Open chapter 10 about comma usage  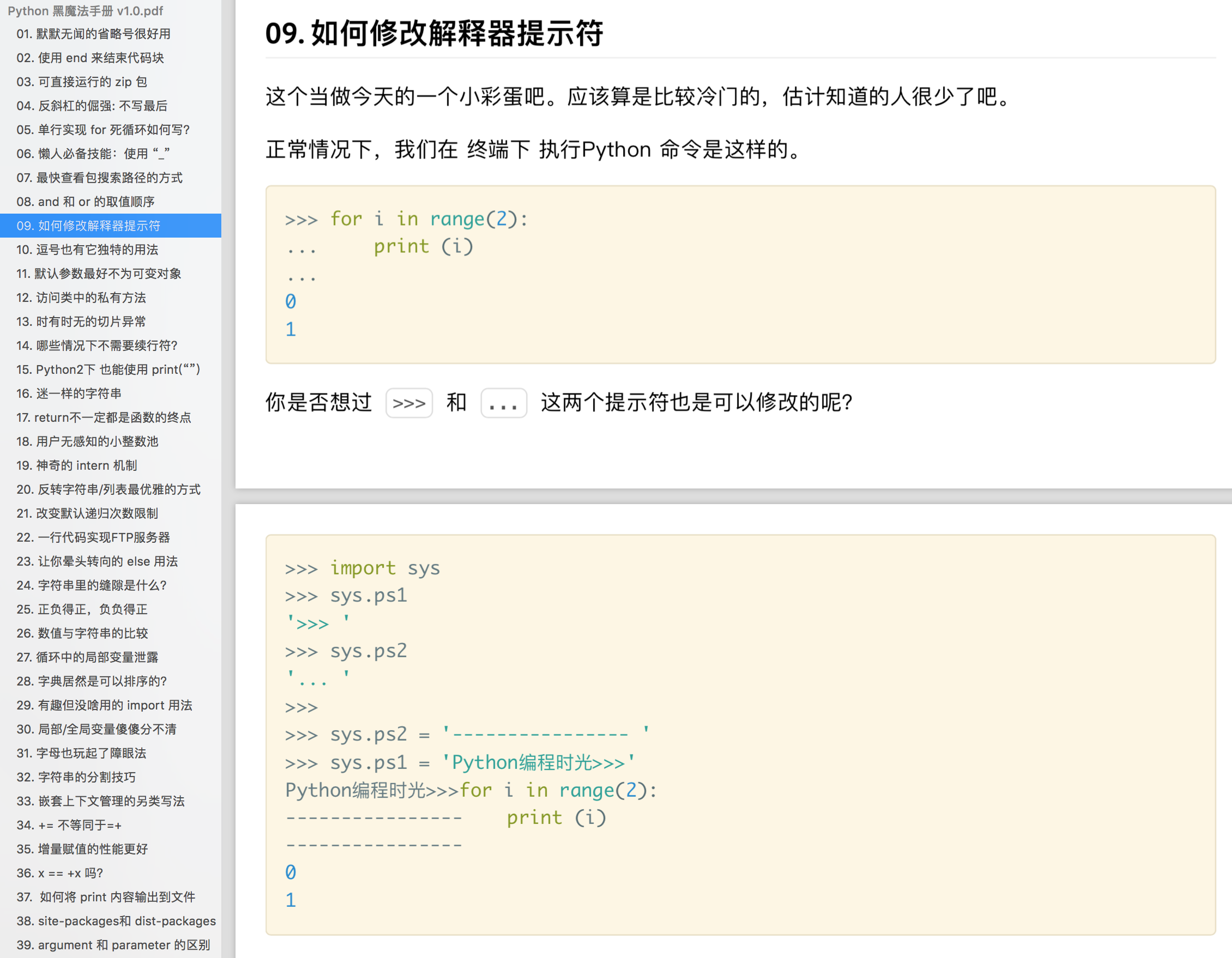87,249
